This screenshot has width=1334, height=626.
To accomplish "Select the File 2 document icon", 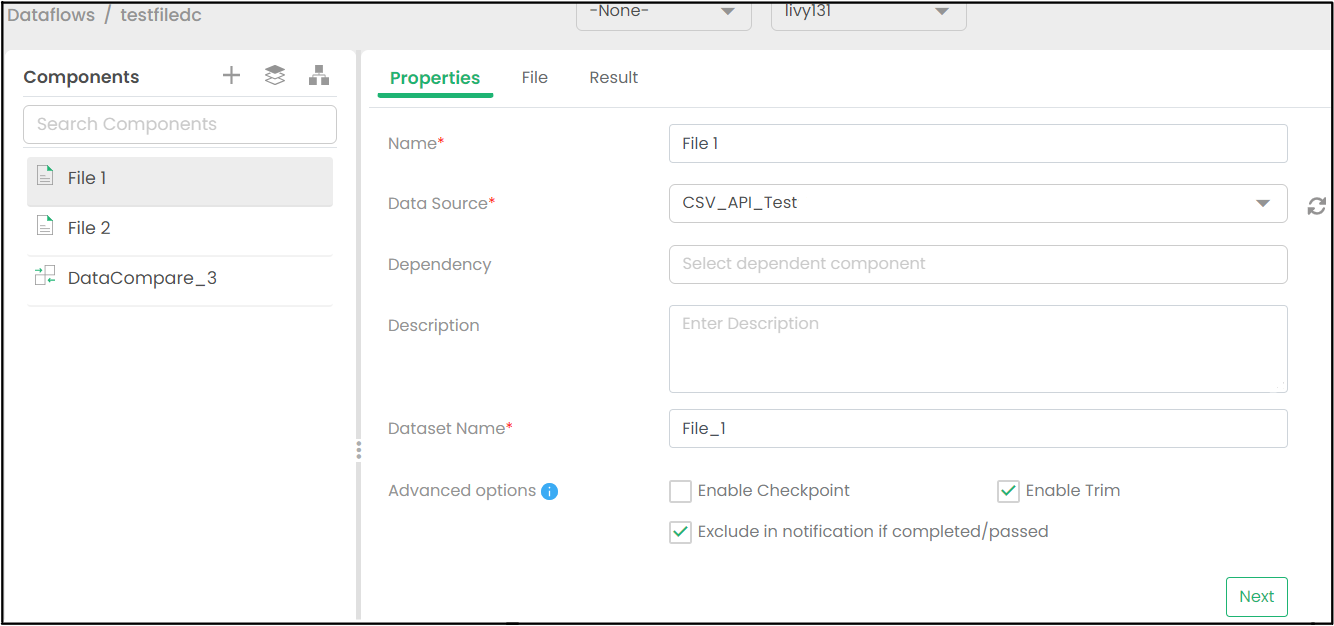I will tap(45, 227).
